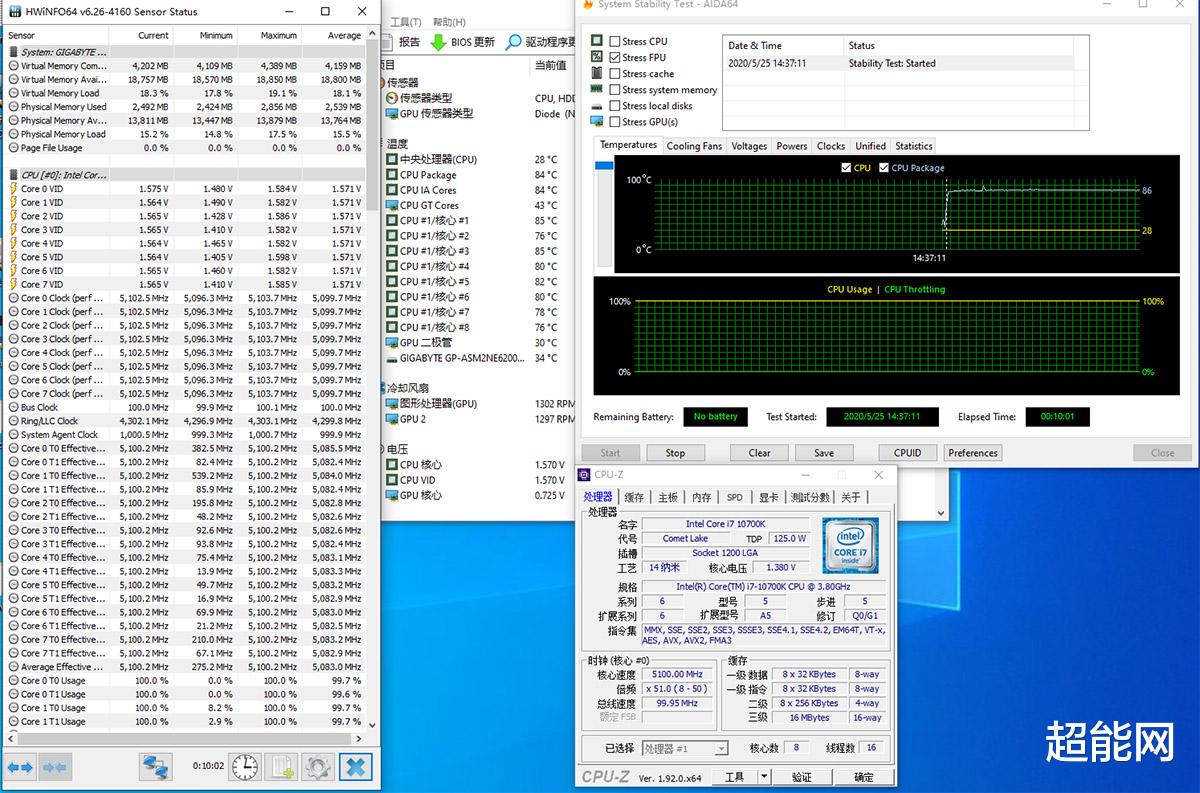Open AIDA64 Preferences button
This screenshot has height=793, width=1200.
[x=972, y=453]
